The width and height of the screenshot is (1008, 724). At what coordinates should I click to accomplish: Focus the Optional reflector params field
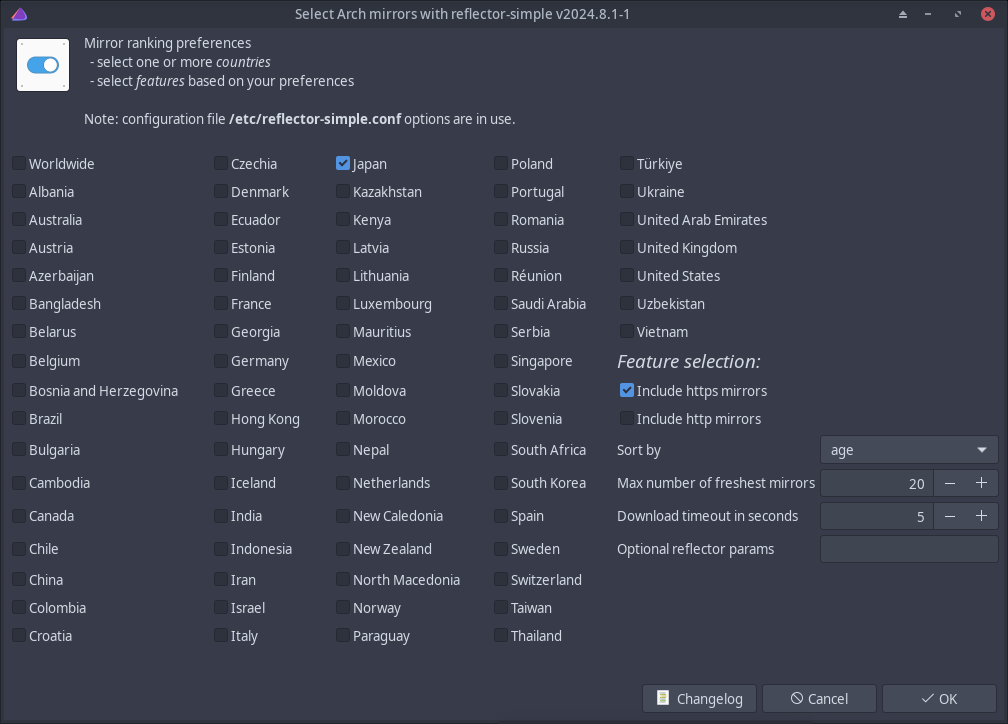[908, 549]
